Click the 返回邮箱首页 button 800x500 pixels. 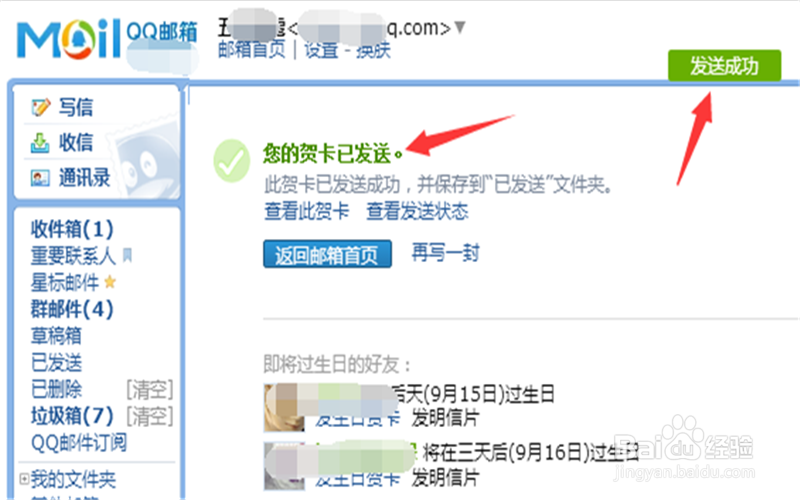328,254
